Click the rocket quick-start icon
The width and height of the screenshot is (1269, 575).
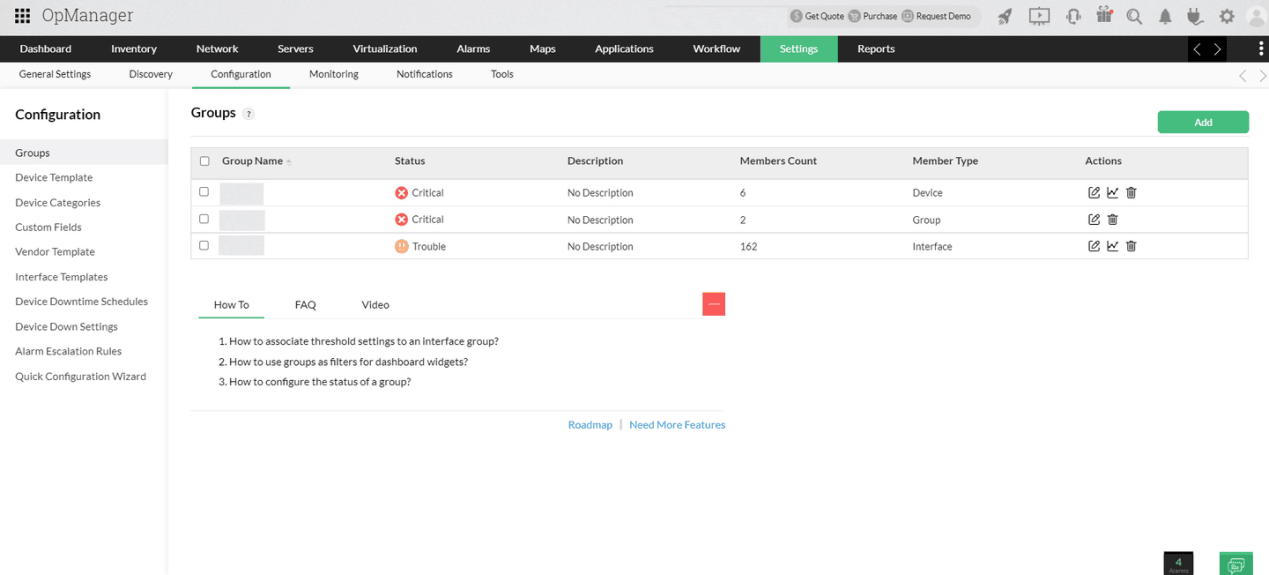click(1005, 16)
